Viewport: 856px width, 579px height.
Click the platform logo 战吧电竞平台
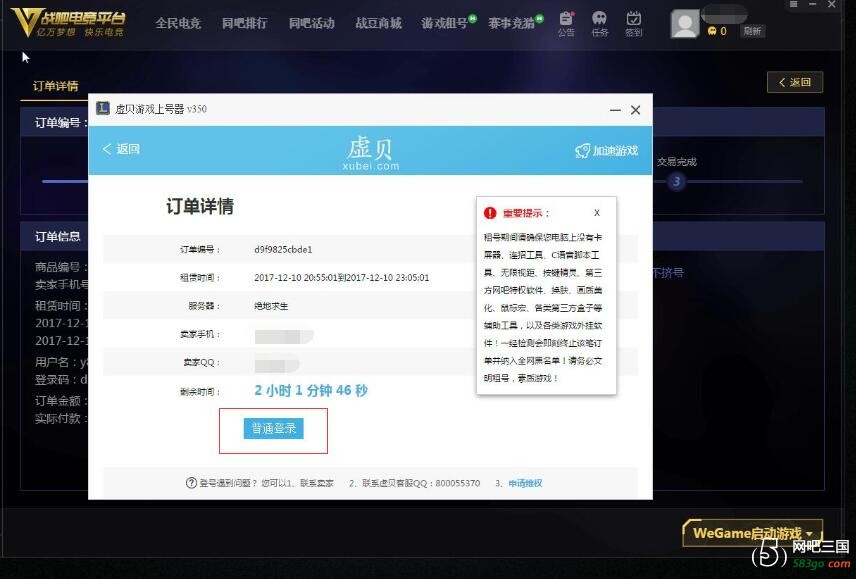[68, 23]
